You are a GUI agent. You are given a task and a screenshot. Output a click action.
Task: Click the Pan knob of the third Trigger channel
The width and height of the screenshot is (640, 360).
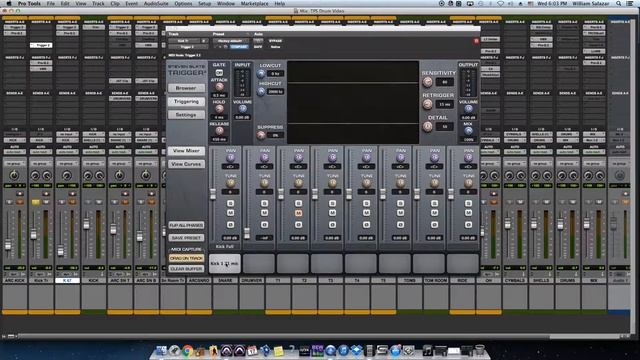point(298,158)
